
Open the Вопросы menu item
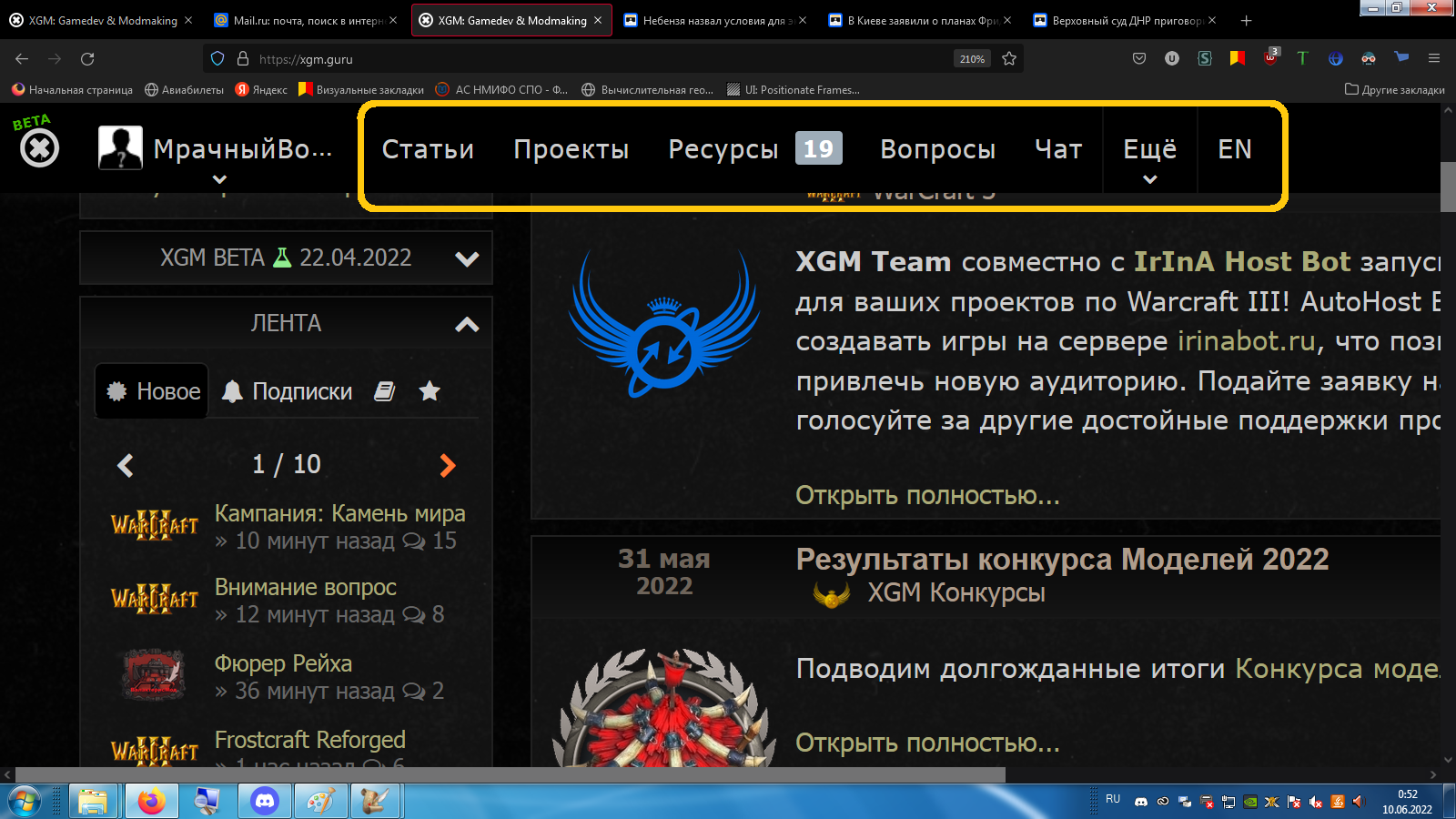click(938, 149)
